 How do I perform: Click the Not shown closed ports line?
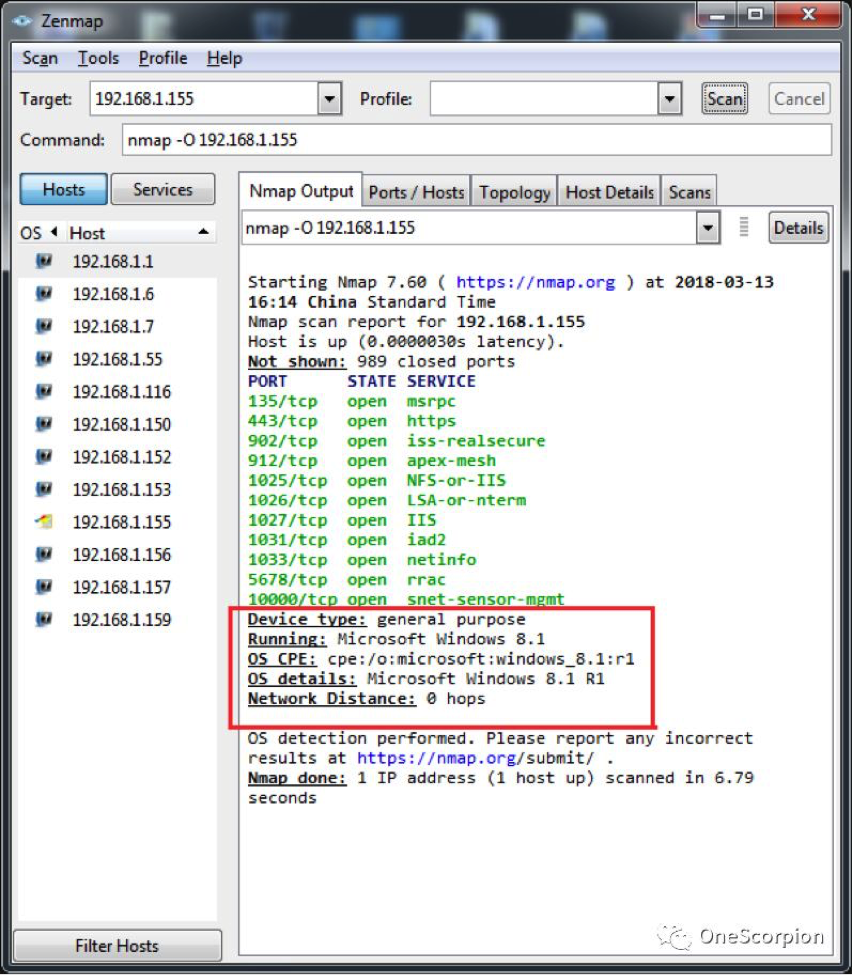(381, 361)
